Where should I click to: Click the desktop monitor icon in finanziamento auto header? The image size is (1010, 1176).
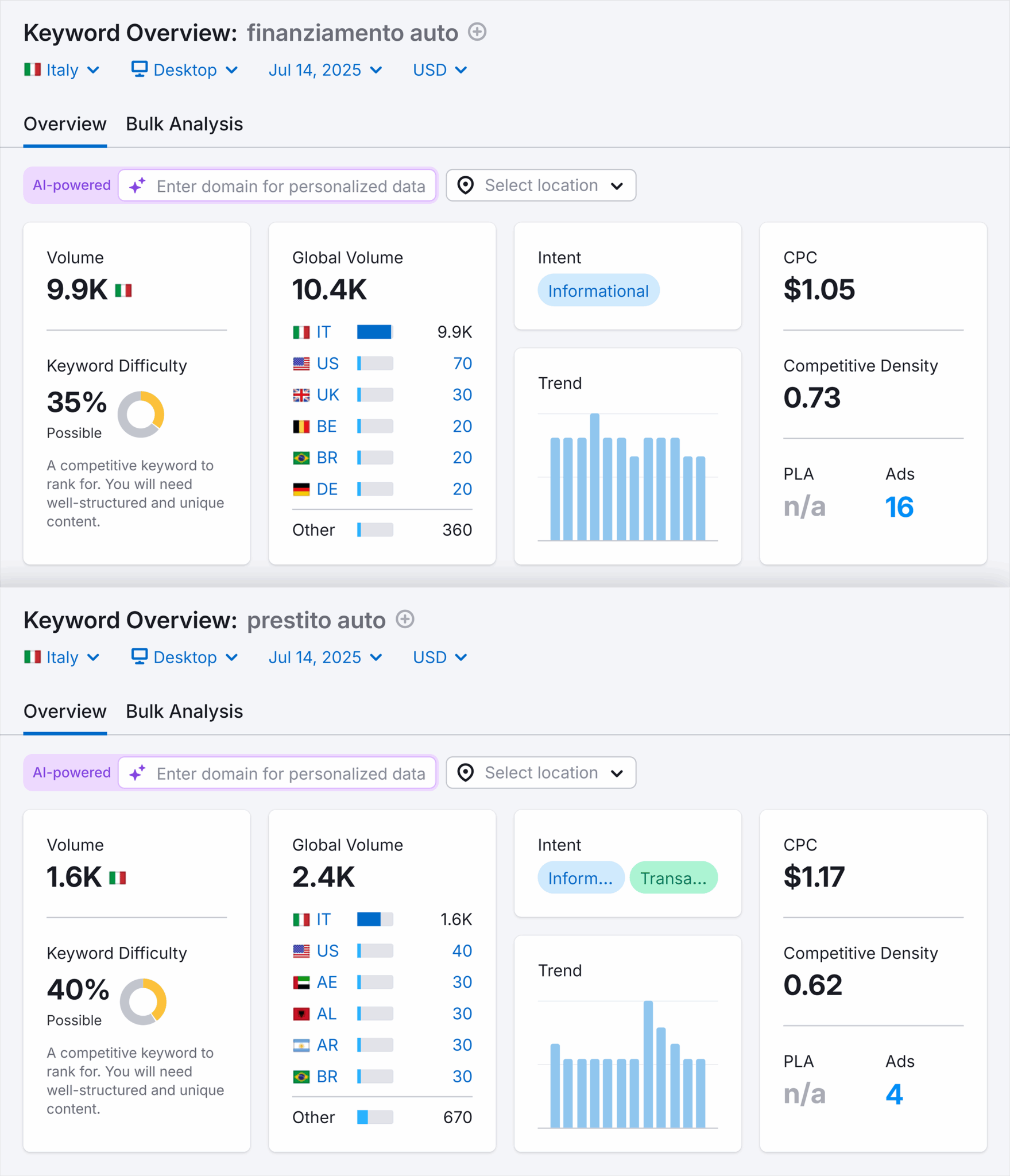(x=140, y=69)
